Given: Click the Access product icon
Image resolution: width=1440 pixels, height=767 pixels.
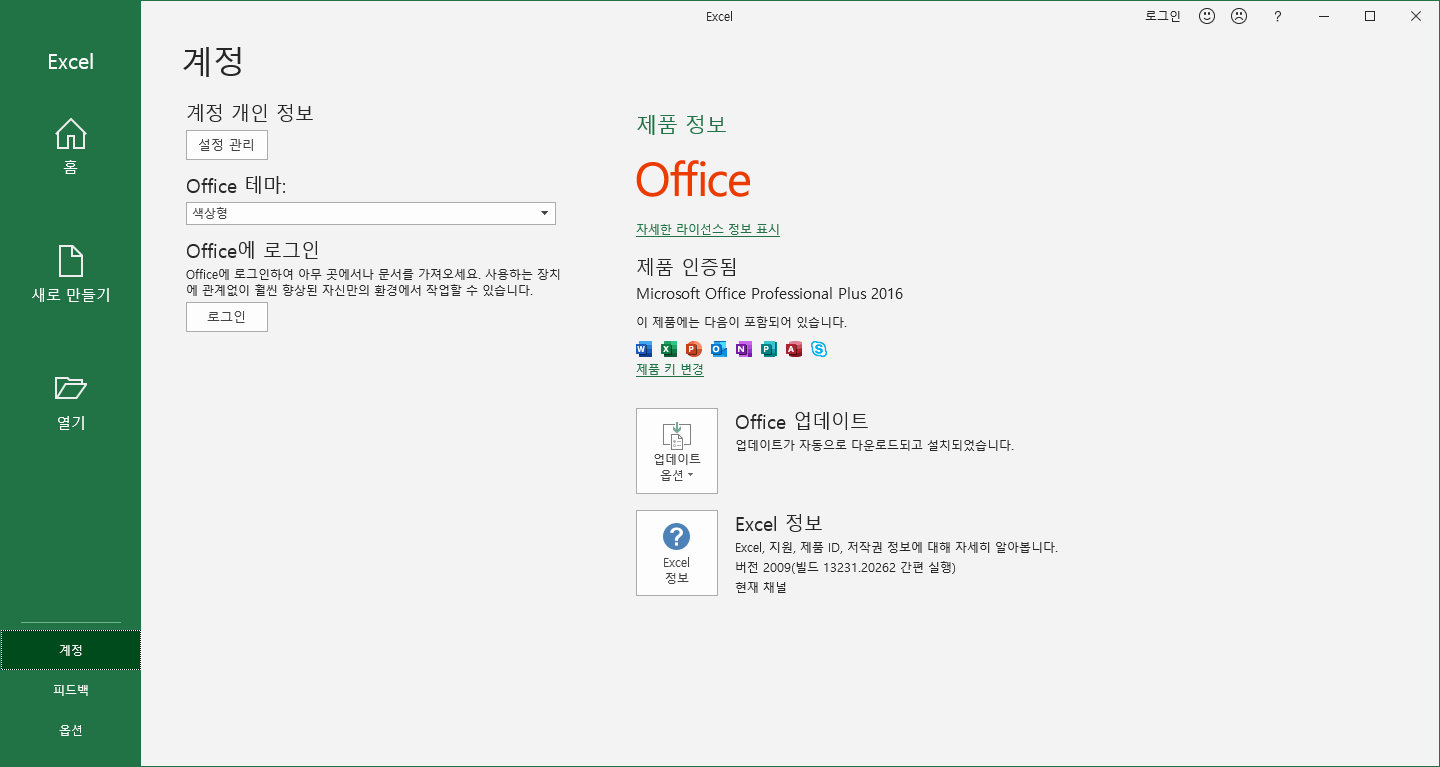Looking at the screenshot, I should [794, 349].
